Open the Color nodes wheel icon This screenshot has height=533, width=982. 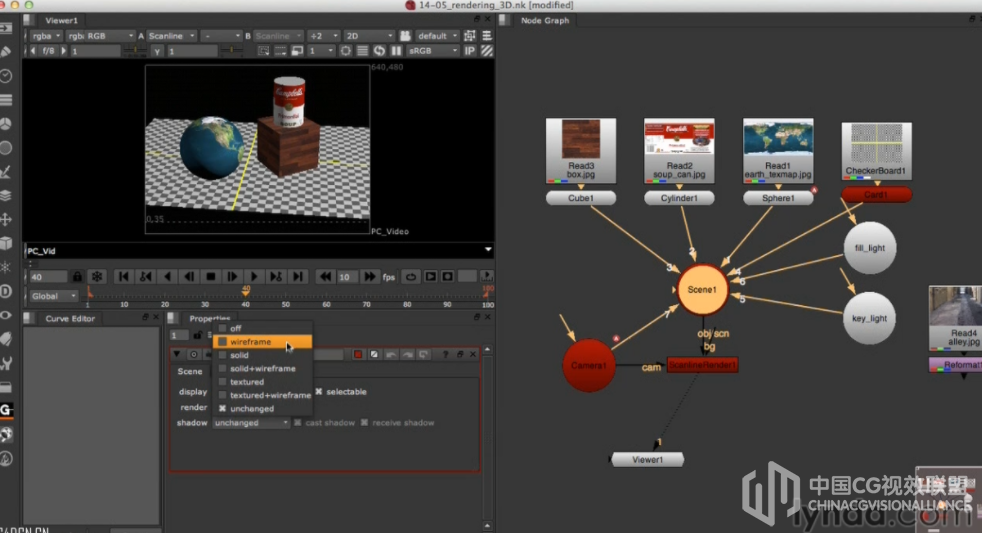coord(6,124)
